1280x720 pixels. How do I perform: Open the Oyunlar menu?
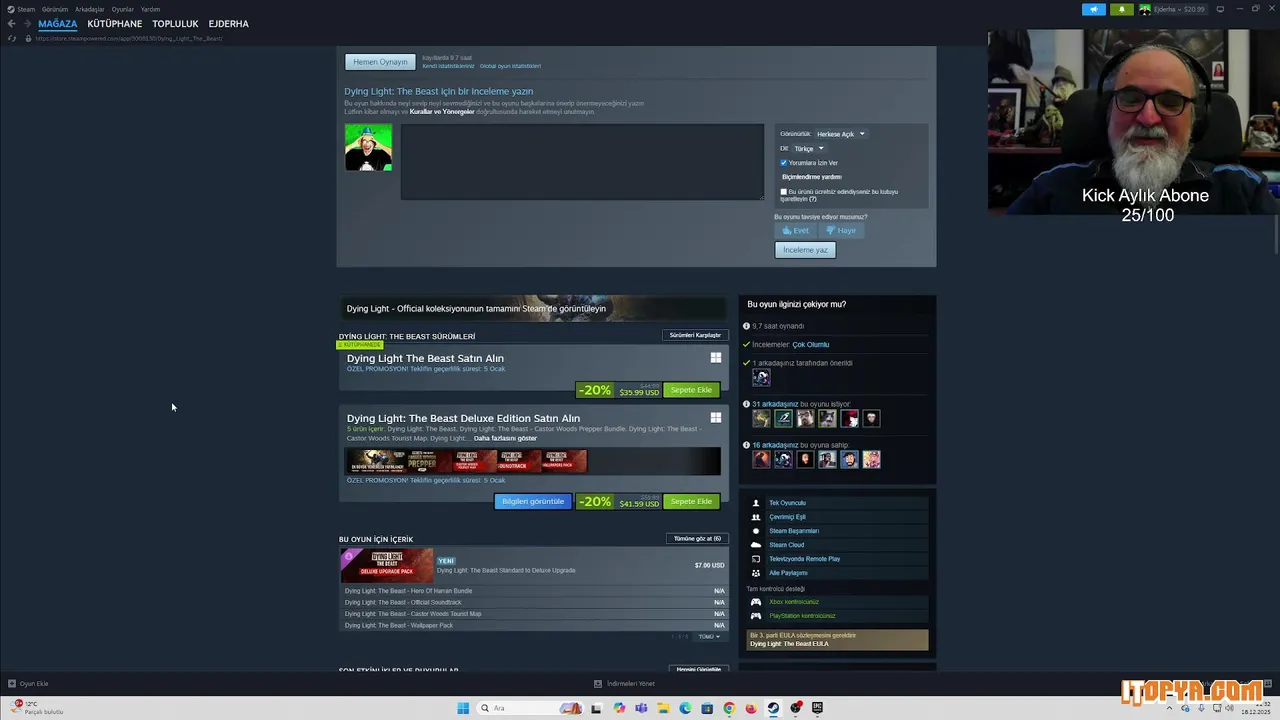coord(123,9)
